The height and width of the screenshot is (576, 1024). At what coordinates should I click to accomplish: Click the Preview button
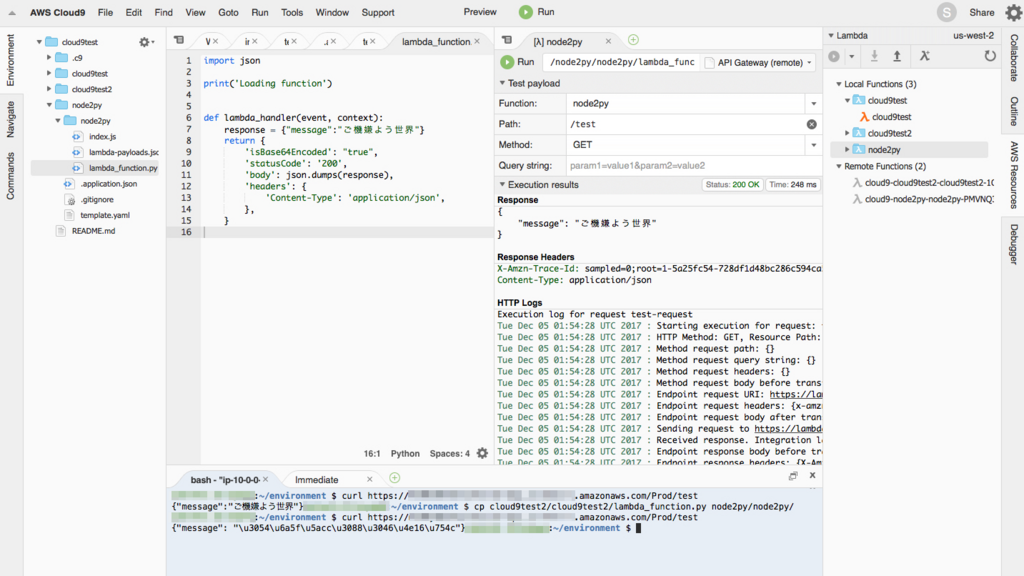click(480, 12)
